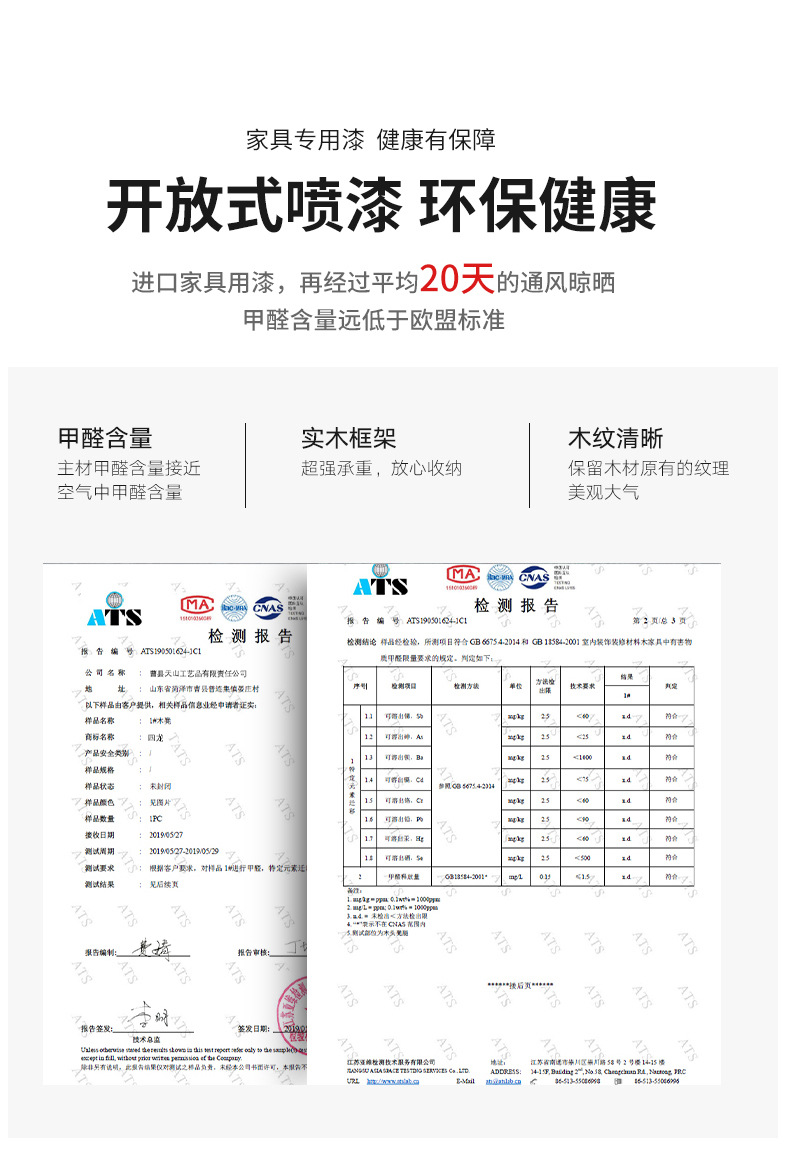Click JIANGSU ASIA SPACE TESTING SERVICES footer text
The image size is (790, 1172).
click(x=407, y=1071)
